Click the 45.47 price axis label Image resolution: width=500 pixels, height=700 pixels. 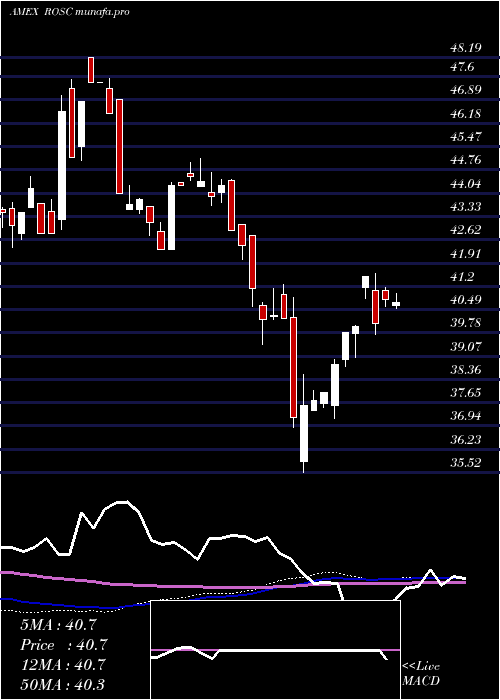[466, 137]
